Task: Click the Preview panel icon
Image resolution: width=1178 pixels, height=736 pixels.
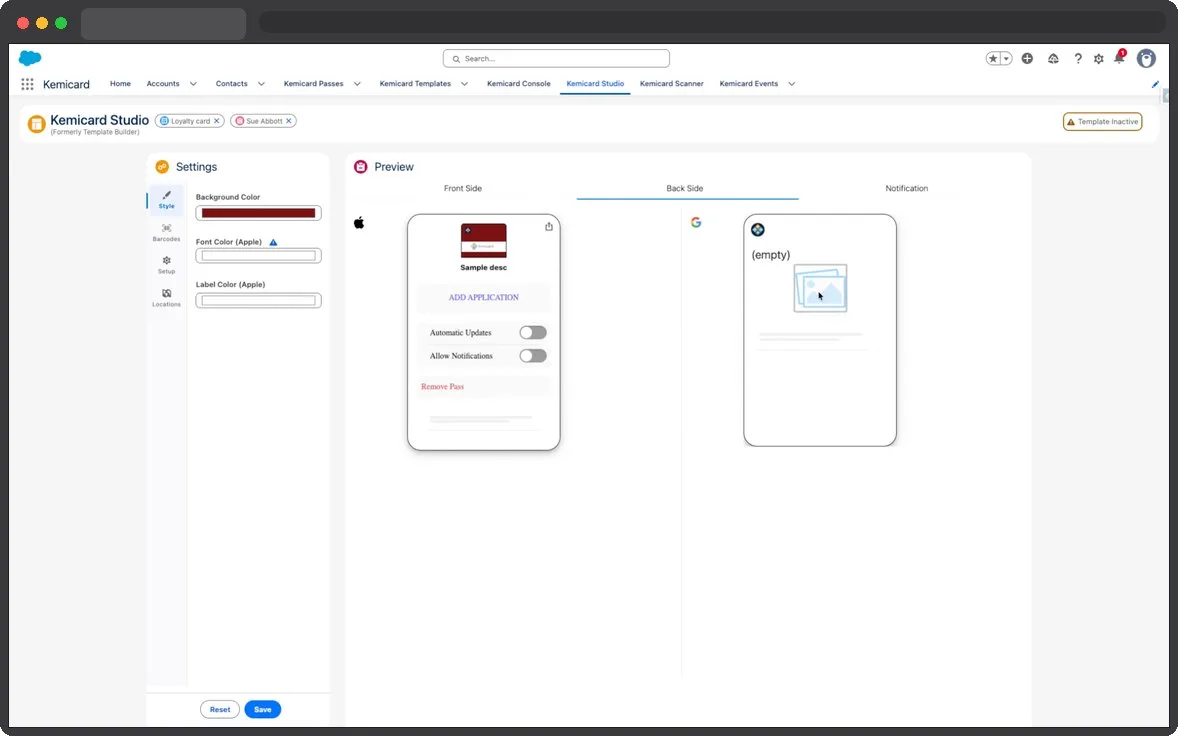Action: [x=361, y=167]
